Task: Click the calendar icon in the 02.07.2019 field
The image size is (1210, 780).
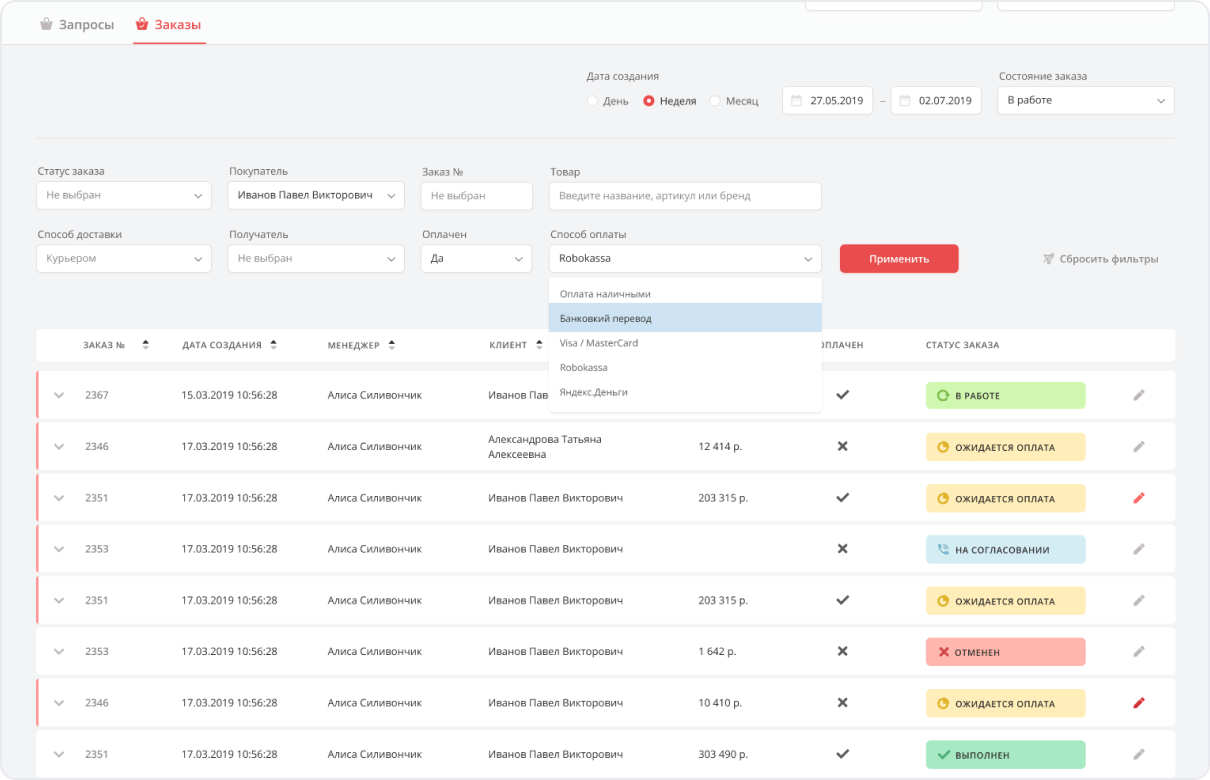Action: 905,100
